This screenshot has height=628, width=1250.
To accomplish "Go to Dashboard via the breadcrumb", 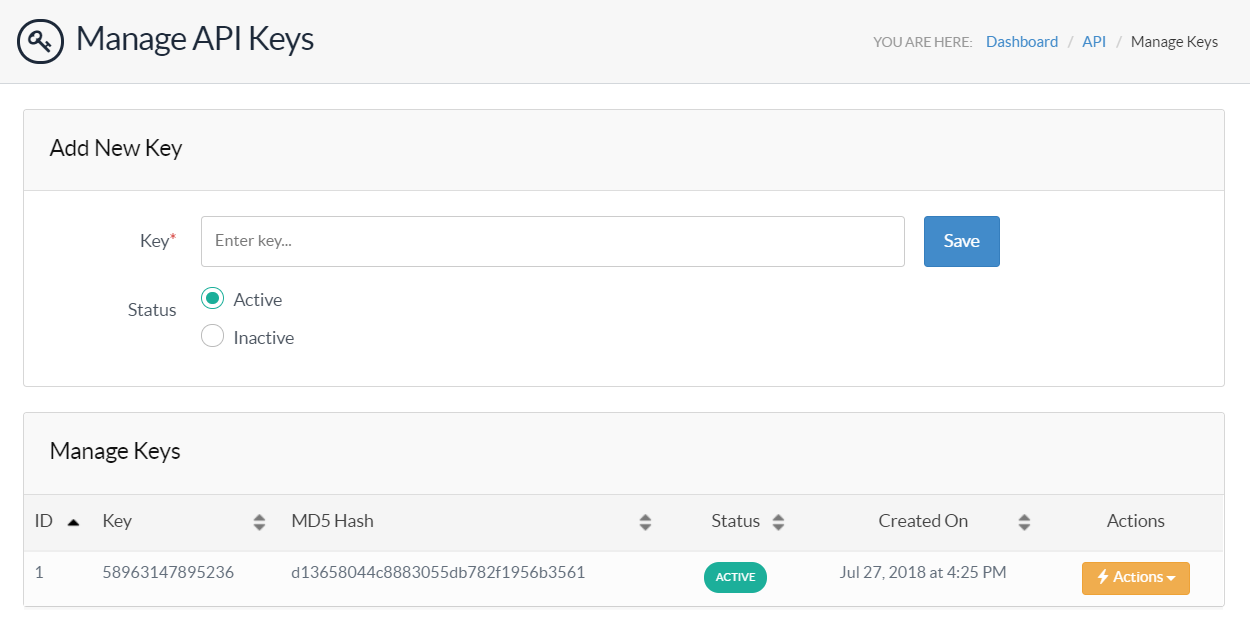I will coord(1021,42).
